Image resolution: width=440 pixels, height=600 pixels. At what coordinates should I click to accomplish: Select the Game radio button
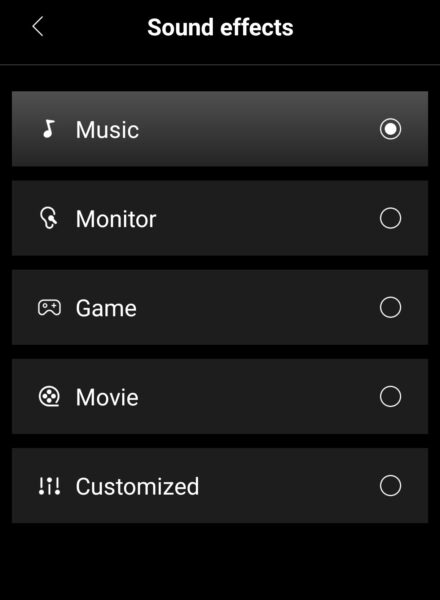coord(390,307)
